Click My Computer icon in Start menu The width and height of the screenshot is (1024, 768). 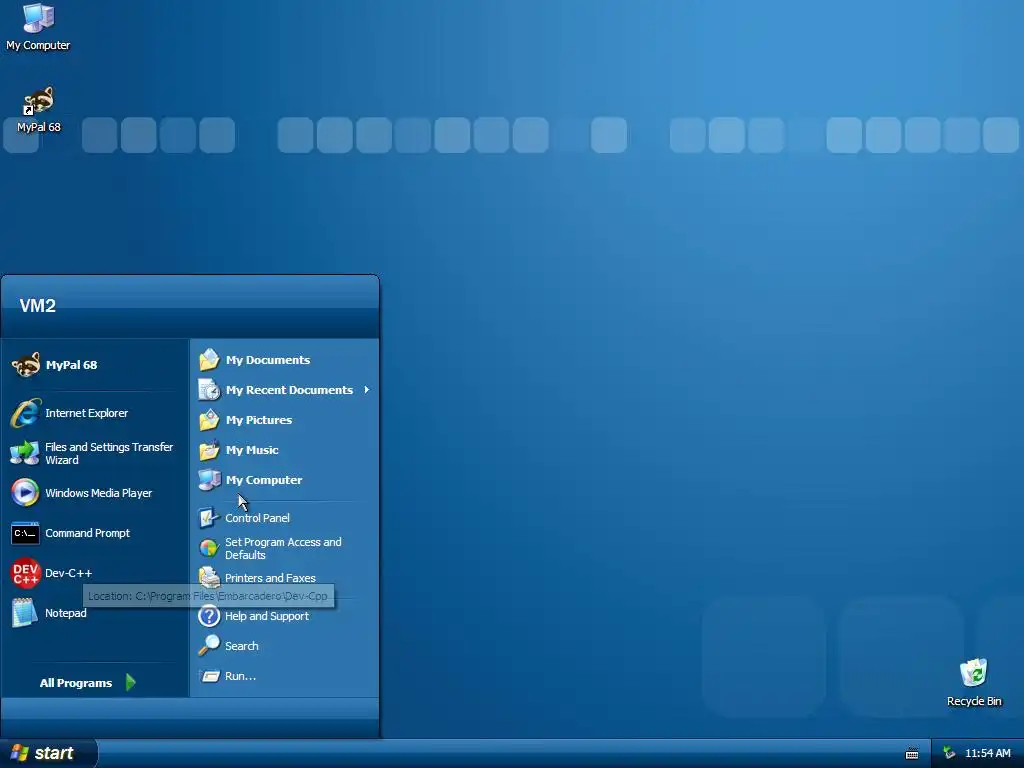209,480
